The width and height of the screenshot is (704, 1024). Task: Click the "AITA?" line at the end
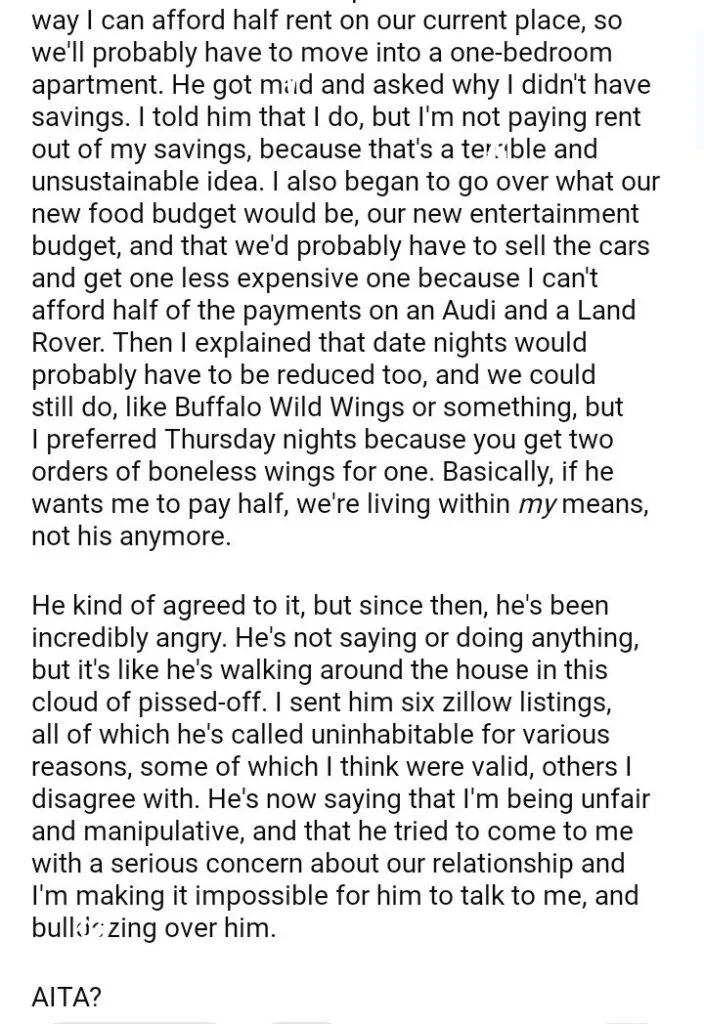coord(67,997)
